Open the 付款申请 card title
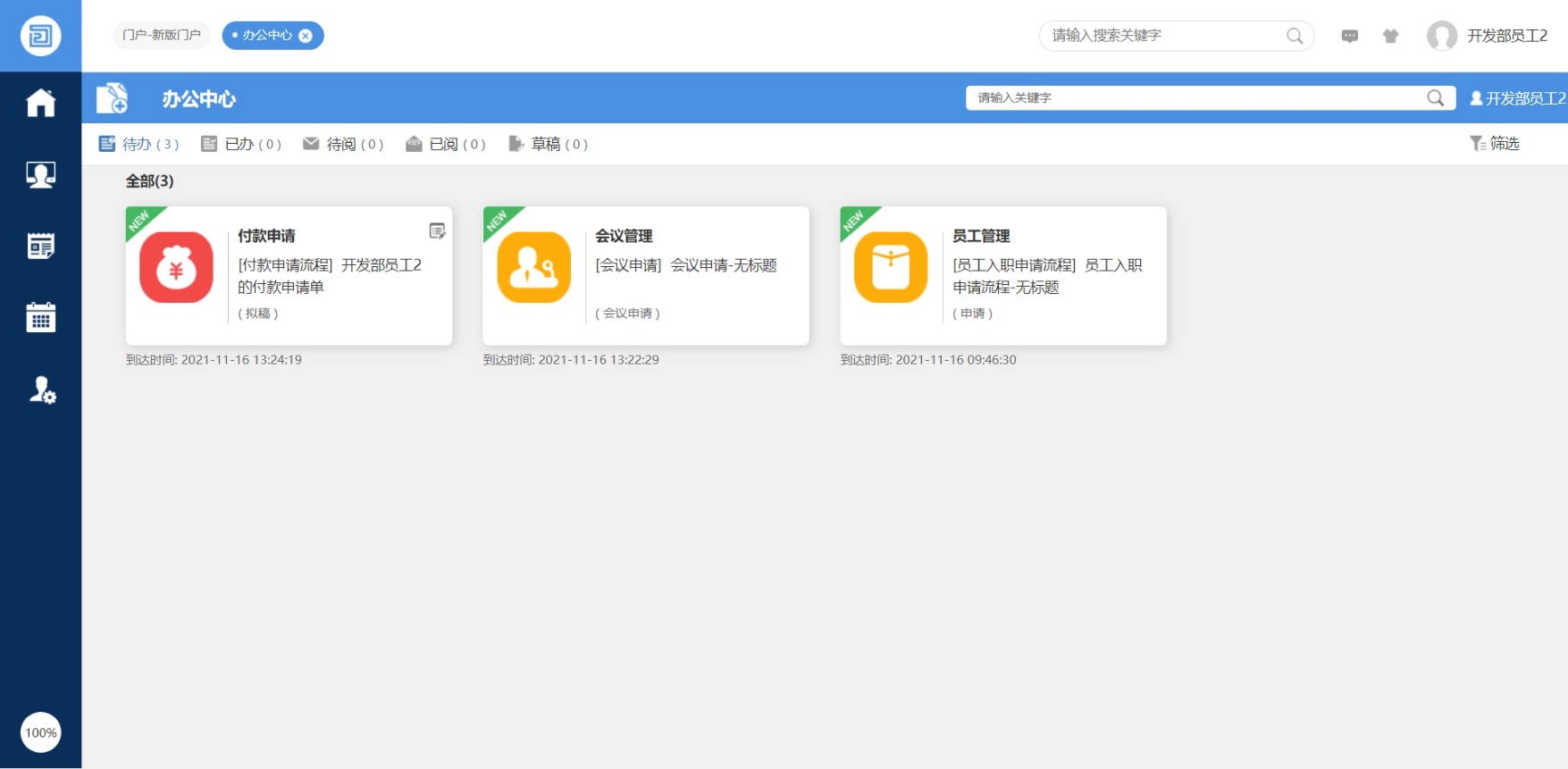The image size is (1568, 769). [x=266, y=236]
